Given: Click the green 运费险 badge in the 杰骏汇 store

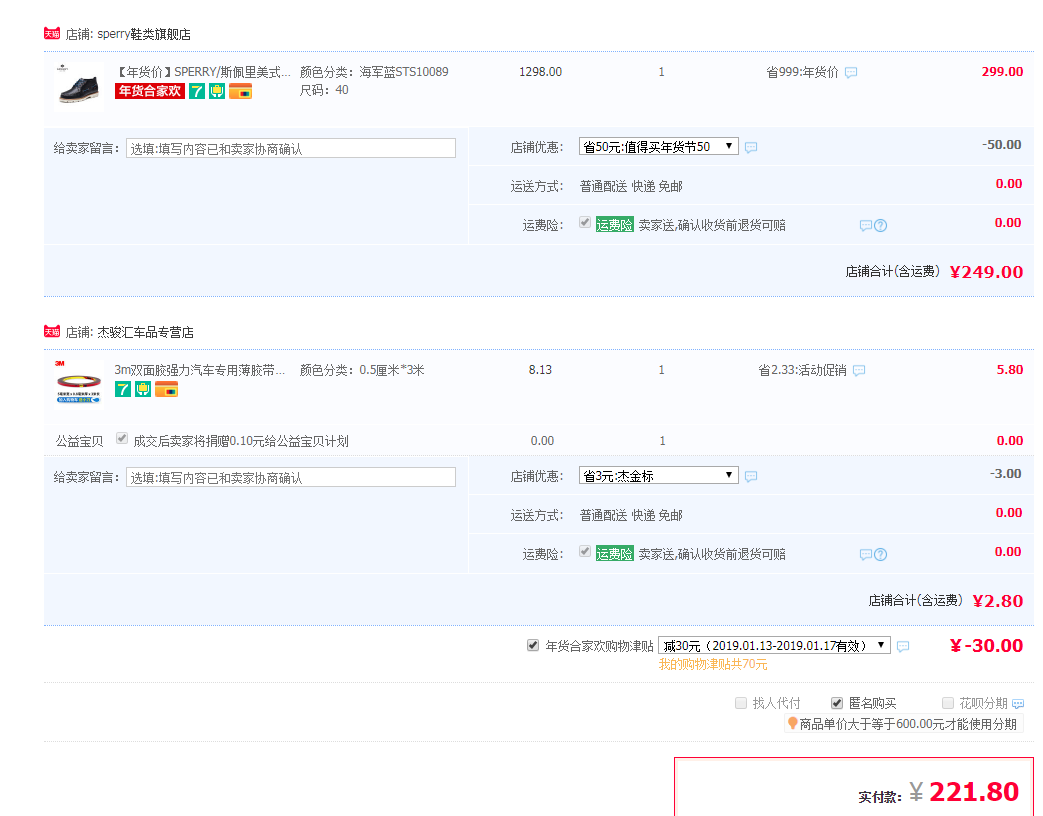Looking at the screenshot, I should (614, 554).
